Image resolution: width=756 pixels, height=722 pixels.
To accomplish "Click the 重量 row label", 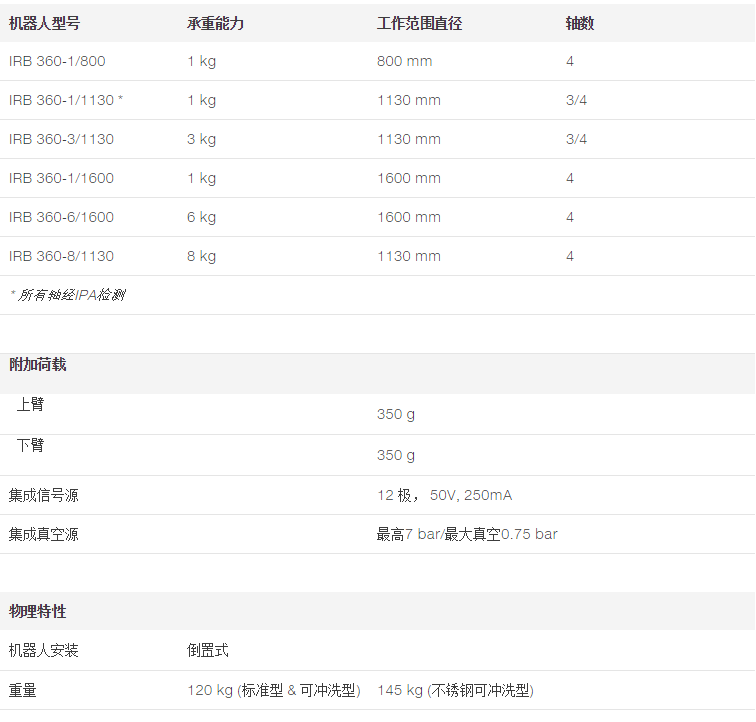I will (x=23, y=691).
